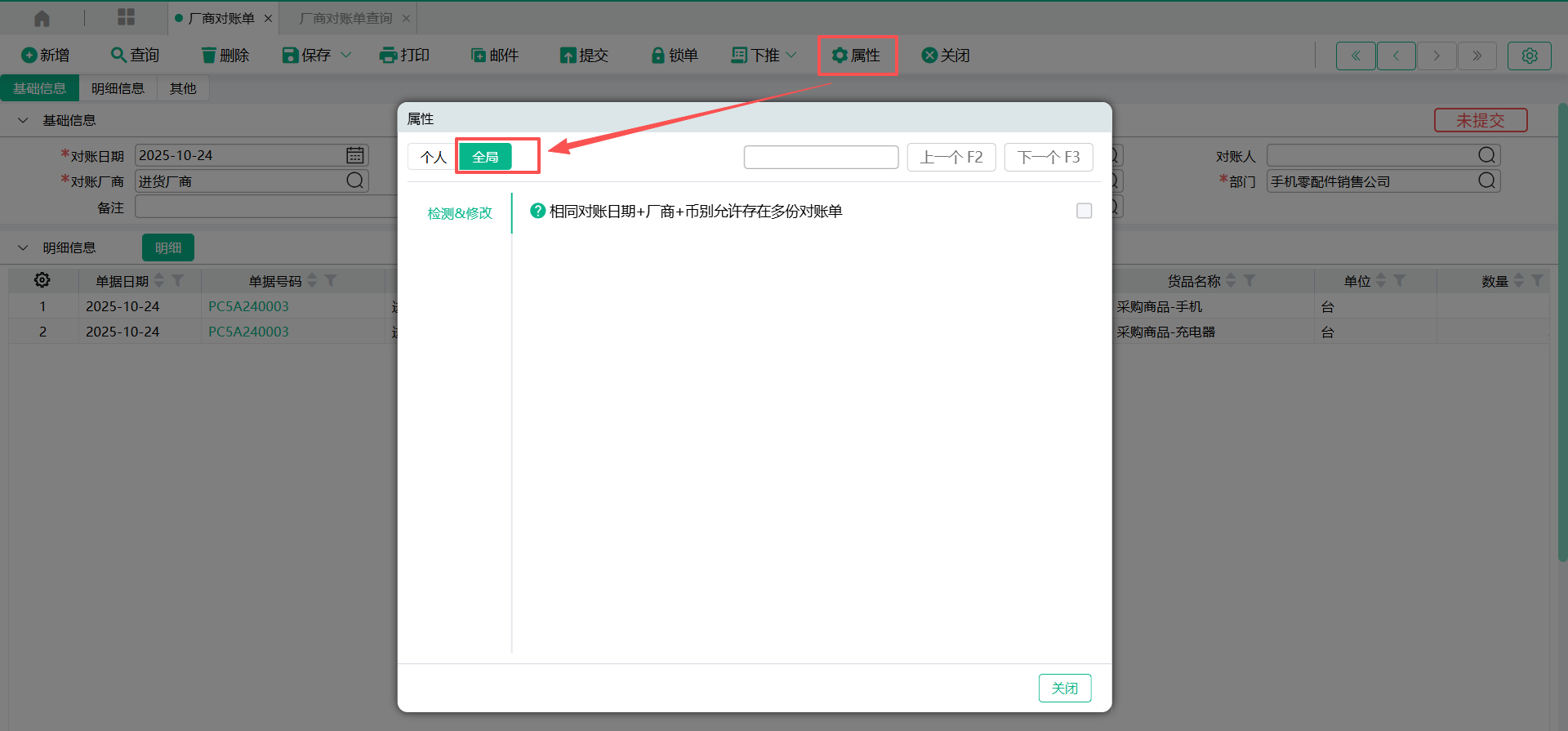Click the mail toolbar button
This screenshot has width=1568, height=731.
(x=494, y=56)
